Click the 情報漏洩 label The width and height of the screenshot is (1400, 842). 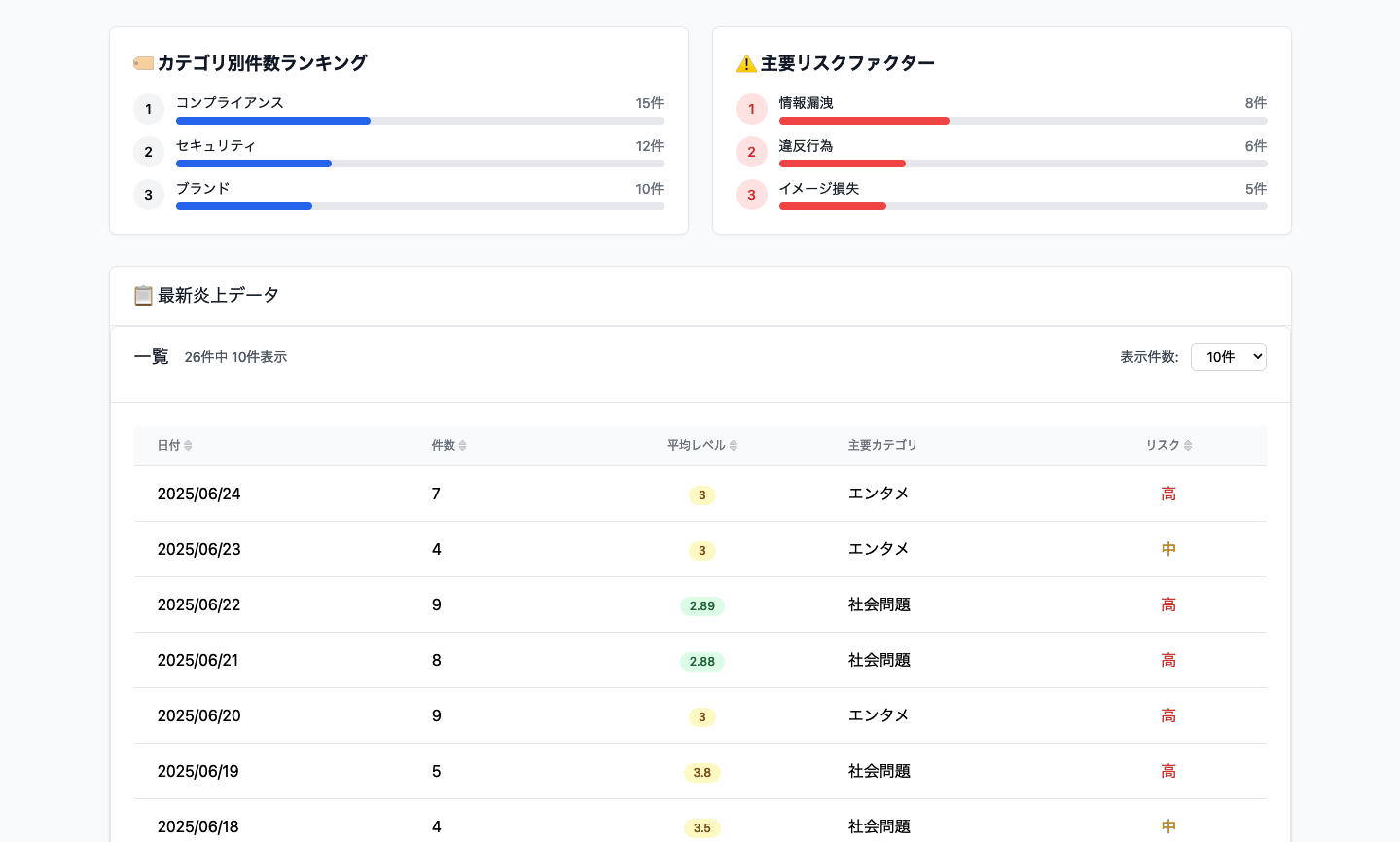click(807, 103)
